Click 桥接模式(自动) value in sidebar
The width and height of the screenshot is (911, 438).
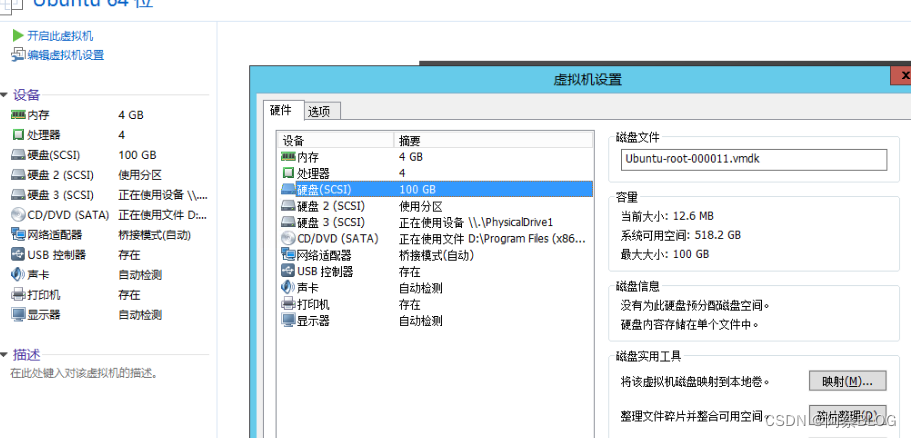155,235
